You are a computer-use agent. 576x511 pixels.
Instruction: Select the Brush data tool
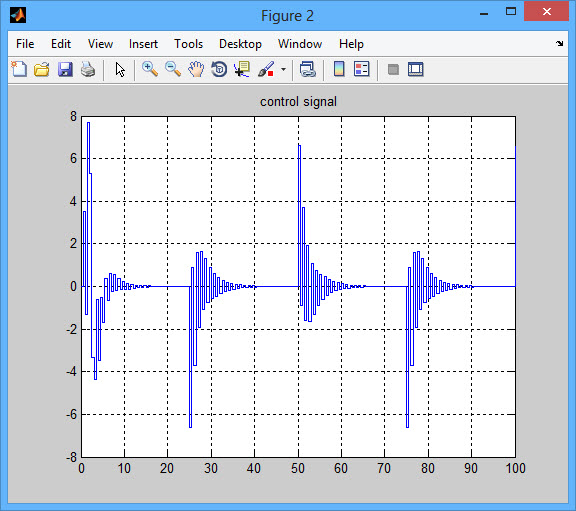266,69
